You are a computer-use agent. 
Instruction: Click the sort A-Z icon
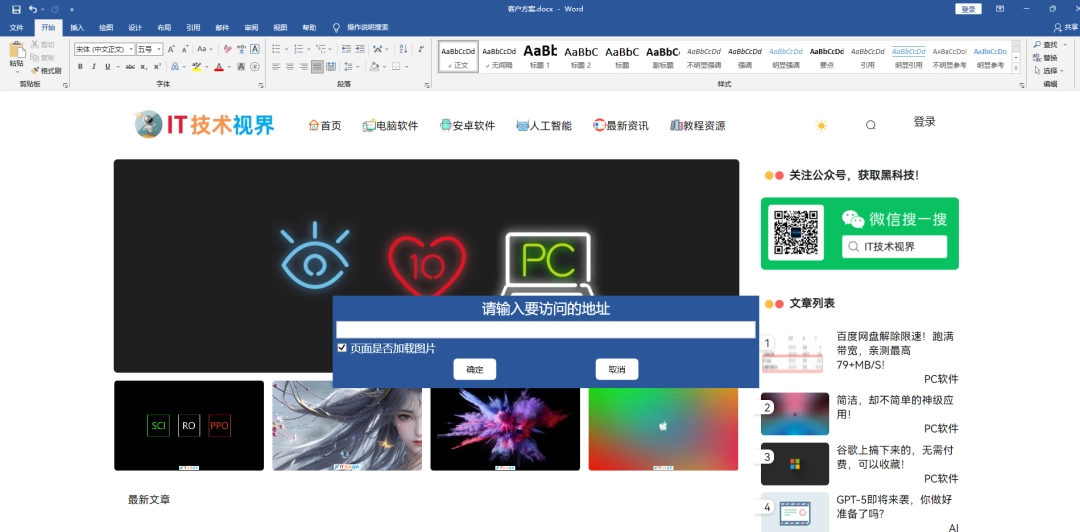[x=403, y=49]
